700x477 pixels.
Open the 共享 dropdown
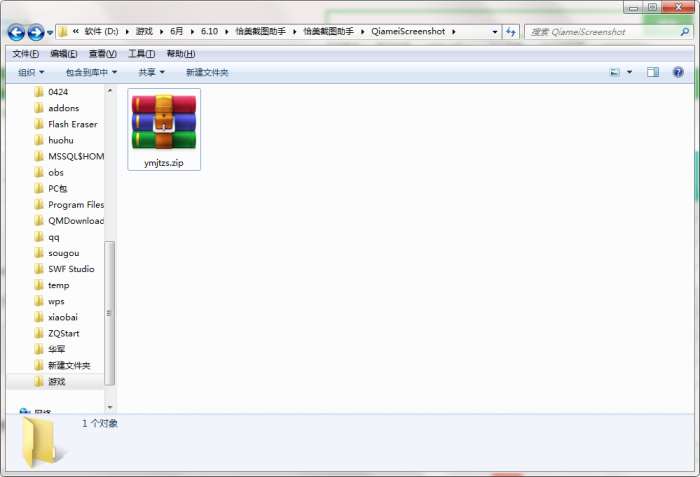coord(151,72)
